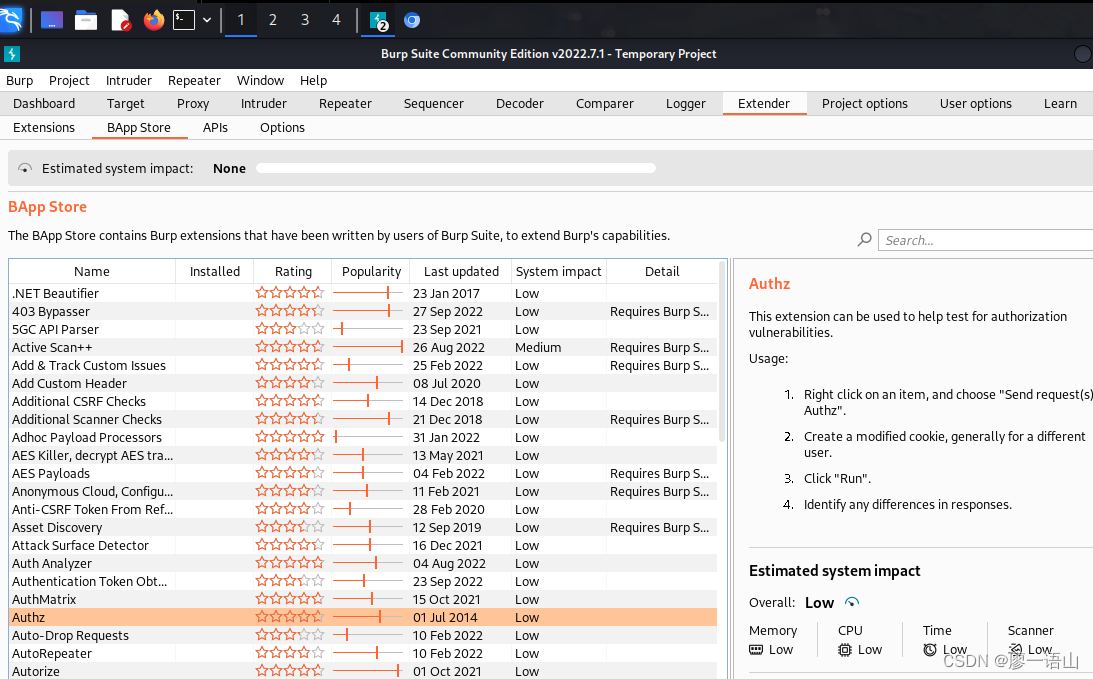Select the Adhoc Payload Processors row

[363, 438]
